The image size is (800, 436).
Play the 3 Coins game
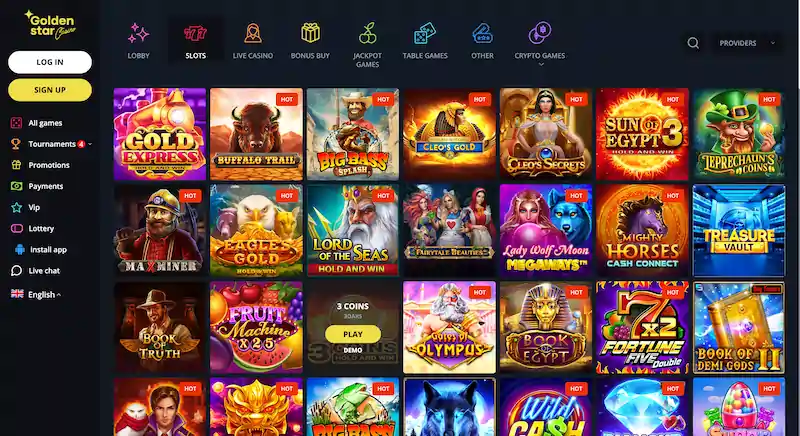pyautogui.click(x=353, y=335)
